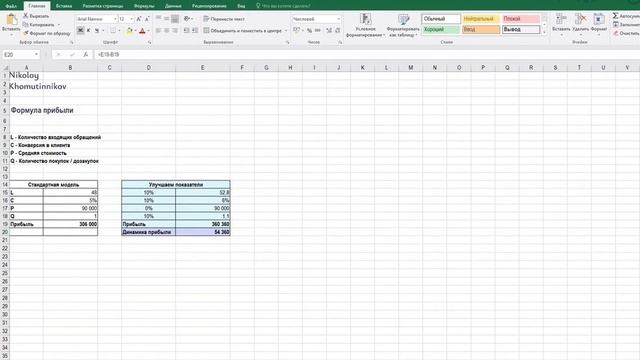Decrease decimal places

point(338,31)
